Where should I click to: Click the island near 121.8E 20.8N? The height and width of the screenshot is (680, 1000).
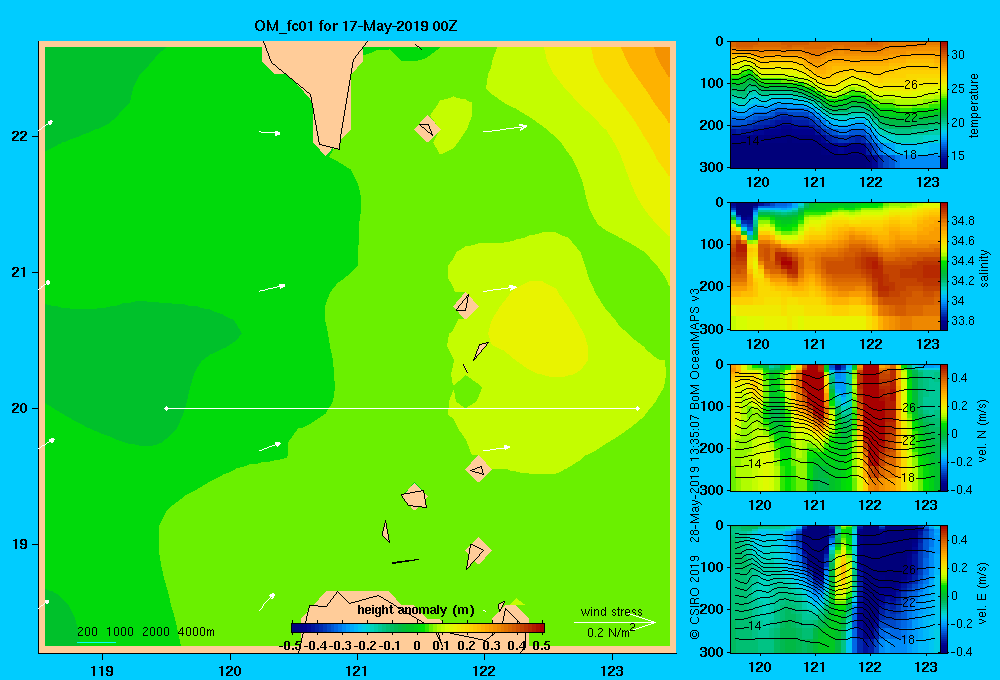coord(466,305)
